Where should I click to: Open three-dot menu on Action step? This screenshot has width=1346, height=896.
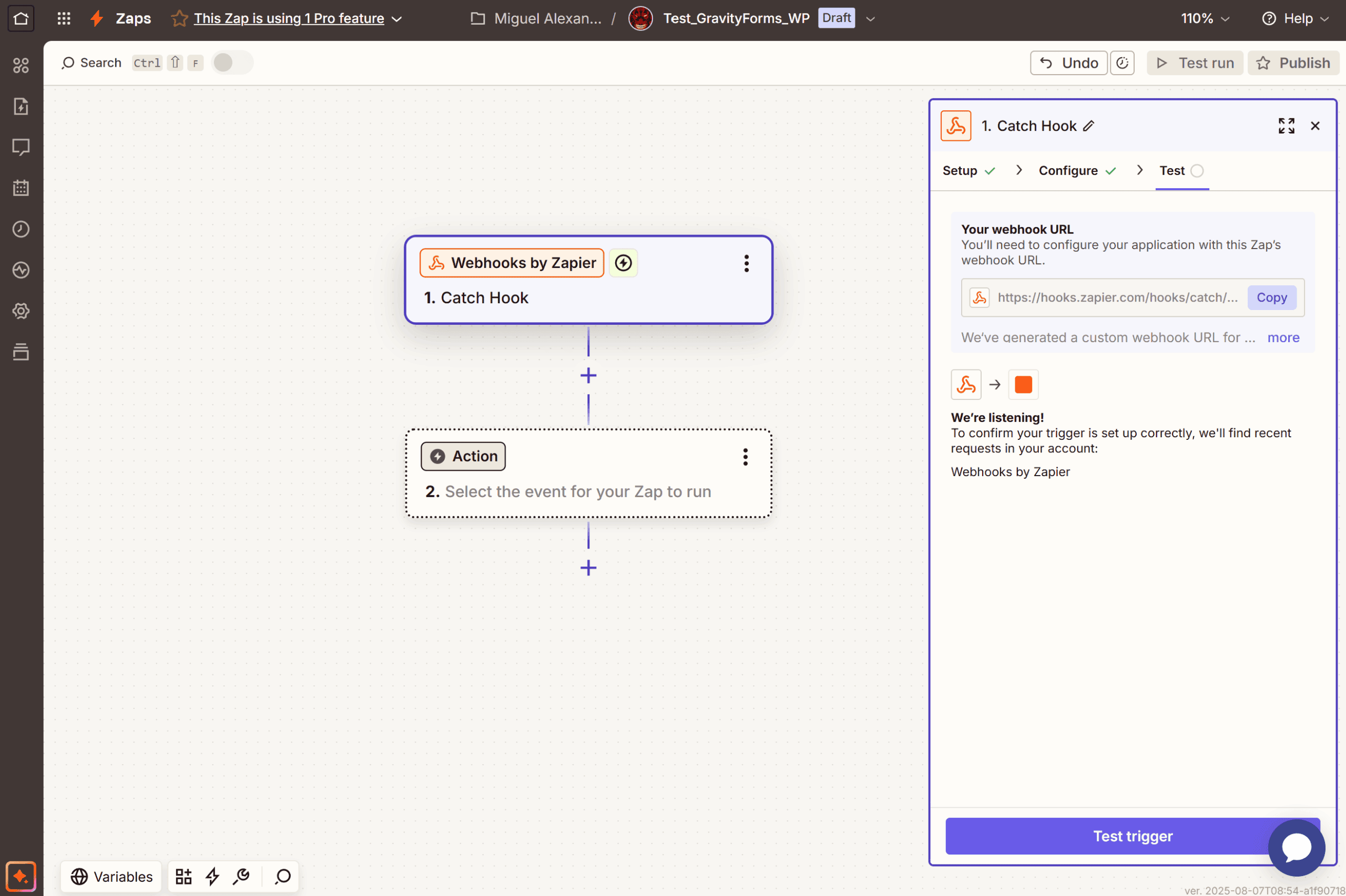(745, 457)
